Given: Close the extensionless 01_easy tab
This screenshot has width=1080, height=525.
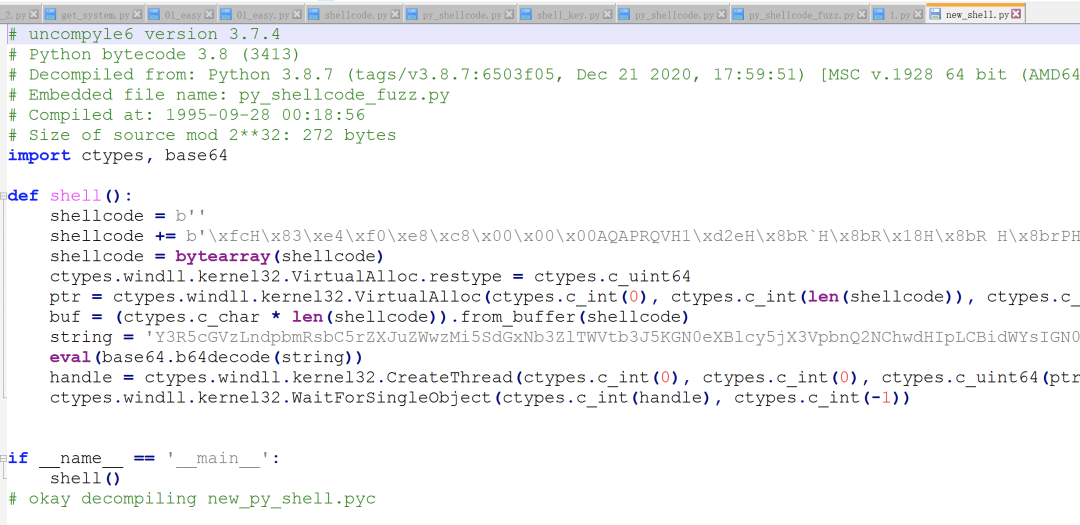Looking at the screenshot, I should (x=209, y=14).
